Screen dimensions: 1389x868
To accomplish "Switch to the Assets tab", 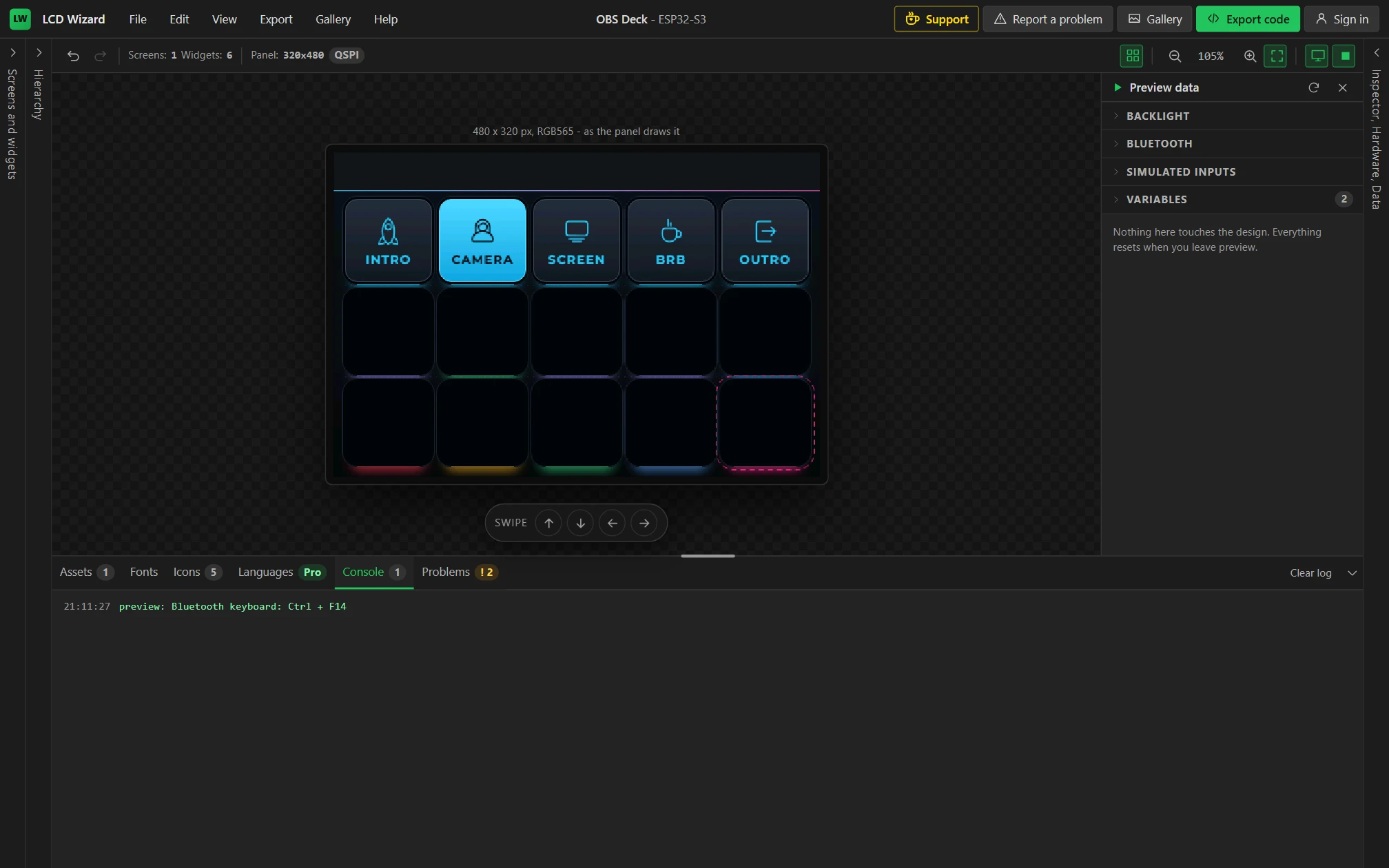I will pyautogui.click(x=86, y=572).
